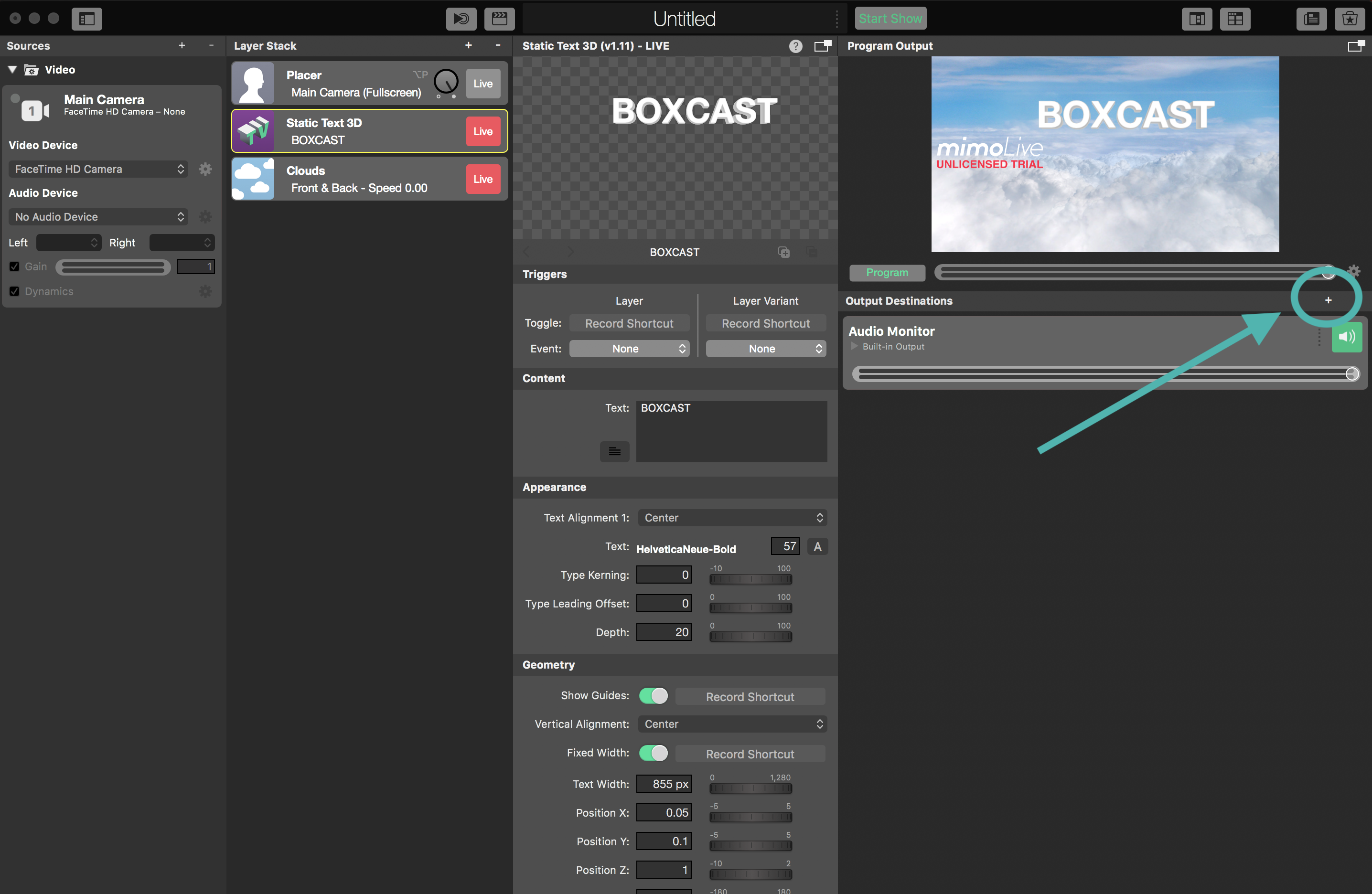Open the font picker A button
This screenshot has width=1372, height=894.
(817, 546)
